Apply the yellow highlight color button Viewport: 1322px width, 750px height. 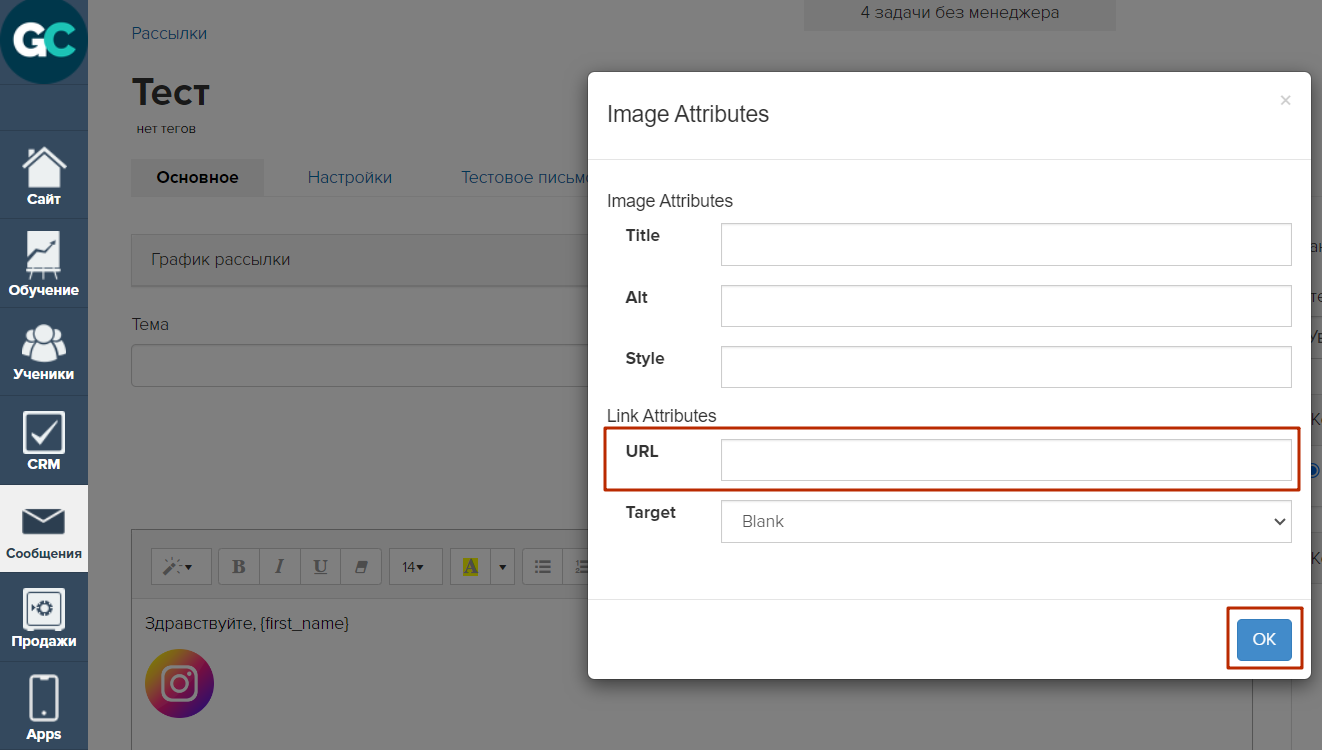pos(470,567)
